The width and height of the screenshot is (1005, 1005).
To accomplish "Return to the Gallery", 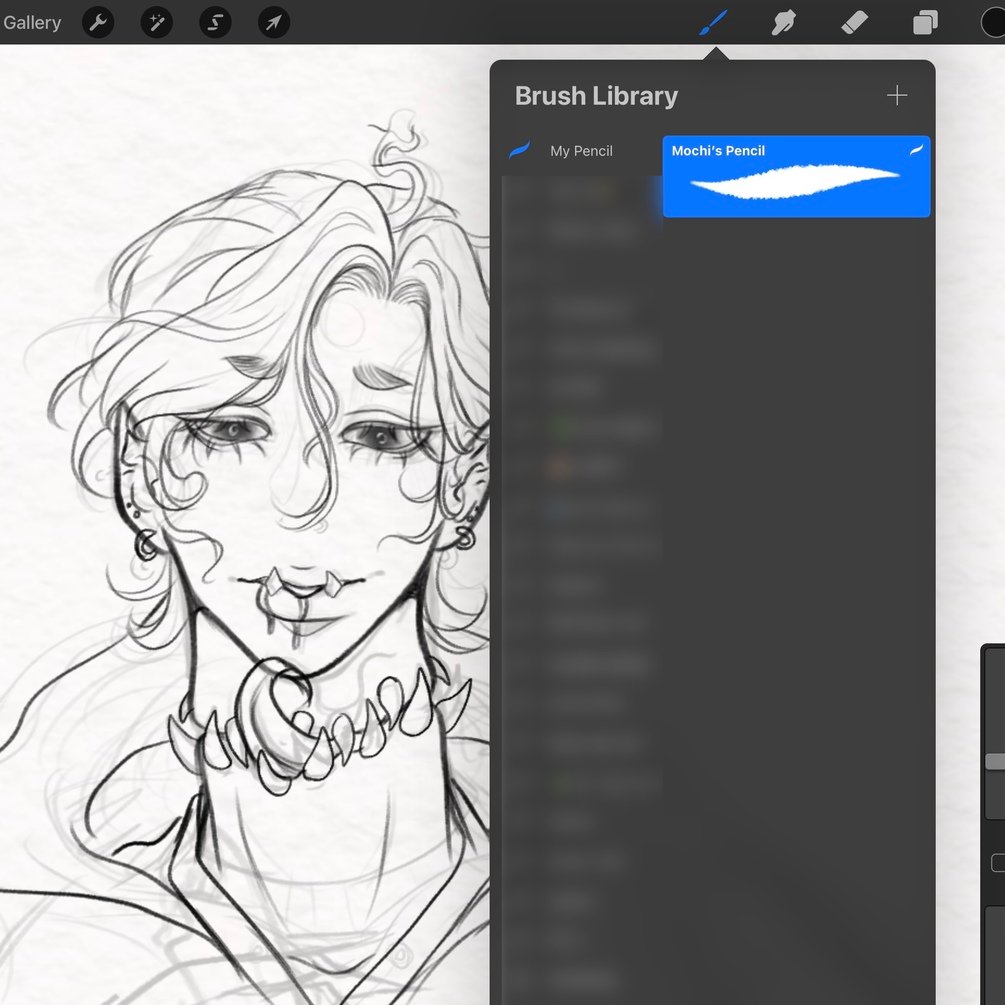I will (x=33, y=22).
